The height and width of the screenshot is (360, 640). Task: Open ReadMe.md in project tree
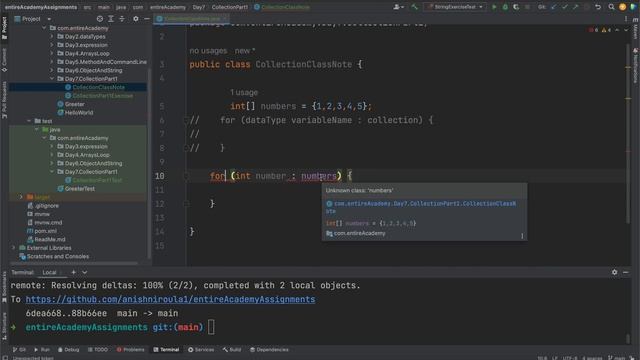(46, 239)
